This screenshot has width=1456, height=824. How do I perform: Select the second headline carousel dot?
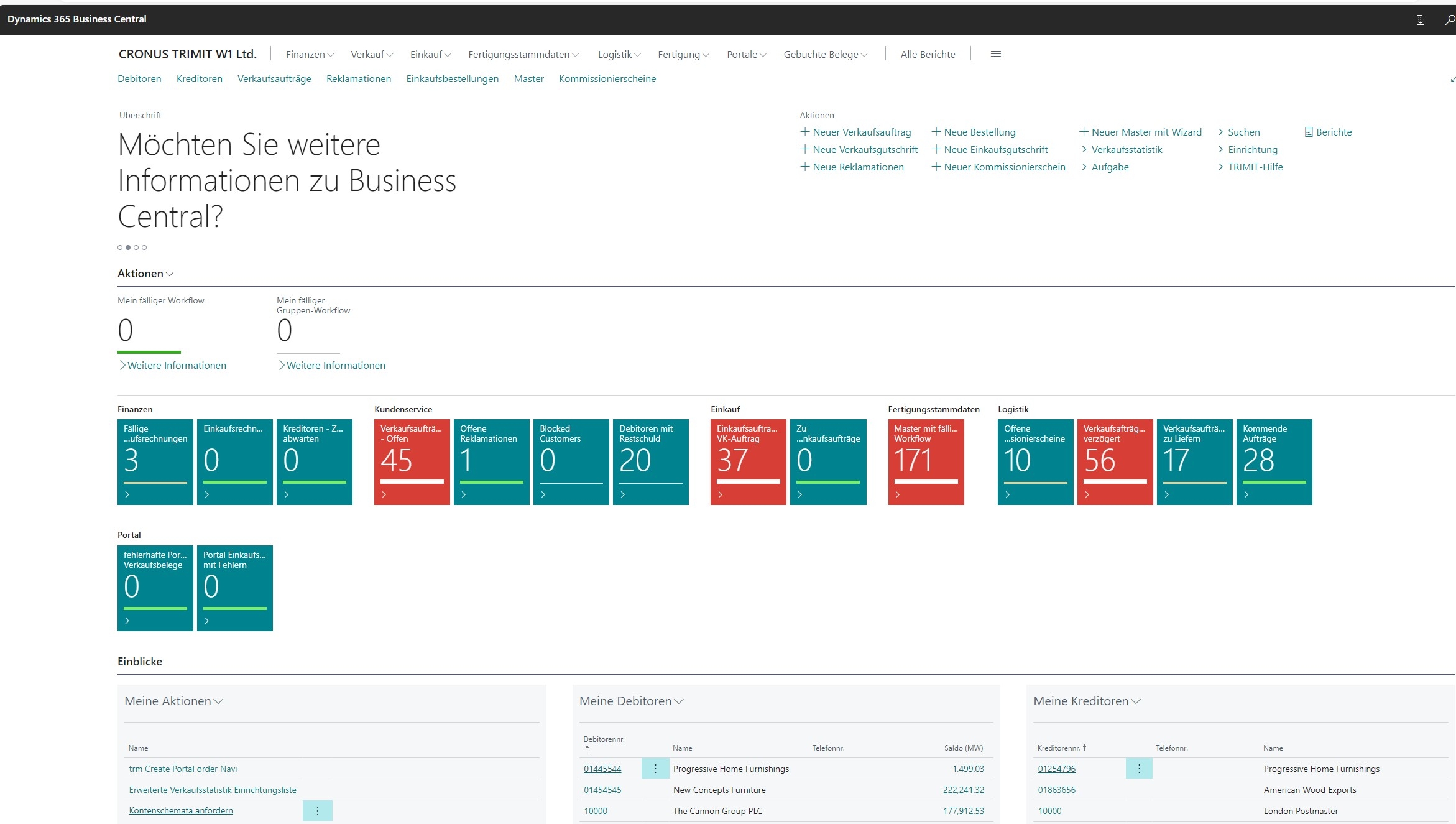128,248
